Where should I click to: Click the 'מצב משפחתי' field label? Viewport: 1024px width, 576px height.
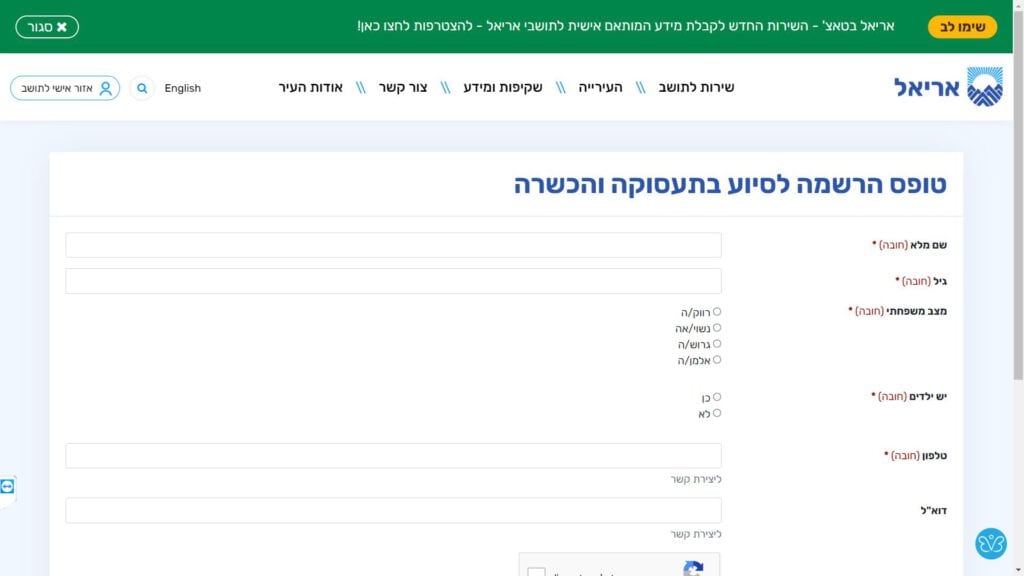coord(917,311)
